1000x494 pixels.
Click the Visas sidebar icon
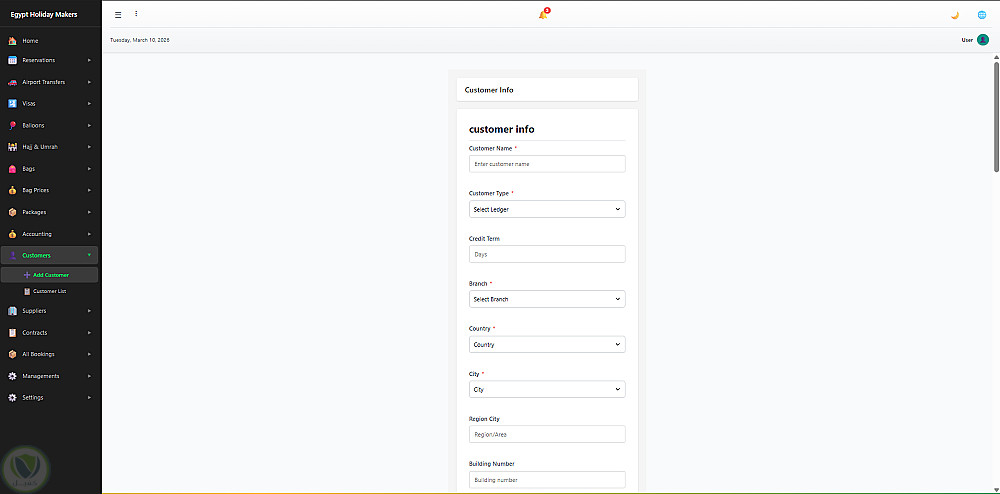pyautogui.click(x=12, y=104)
